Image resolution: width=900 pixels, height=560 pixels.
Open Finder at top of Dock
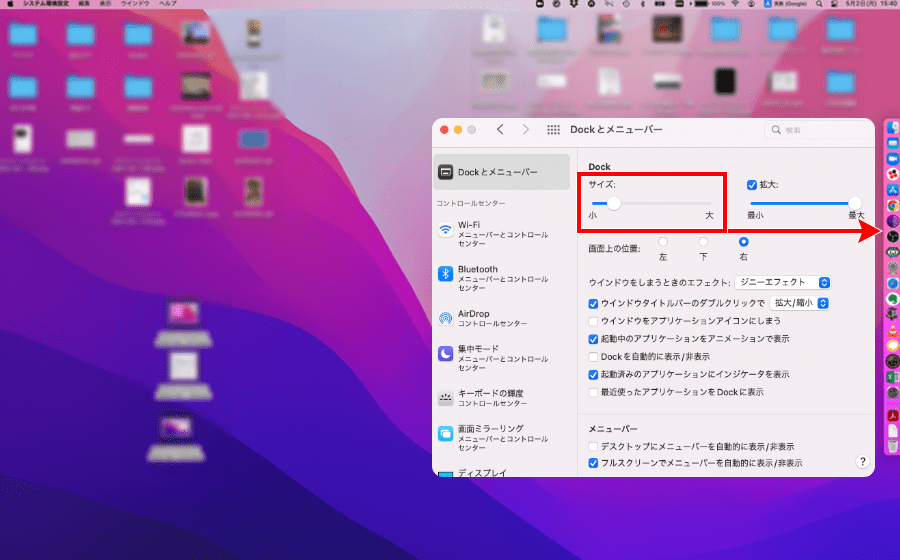coord(893,127)
